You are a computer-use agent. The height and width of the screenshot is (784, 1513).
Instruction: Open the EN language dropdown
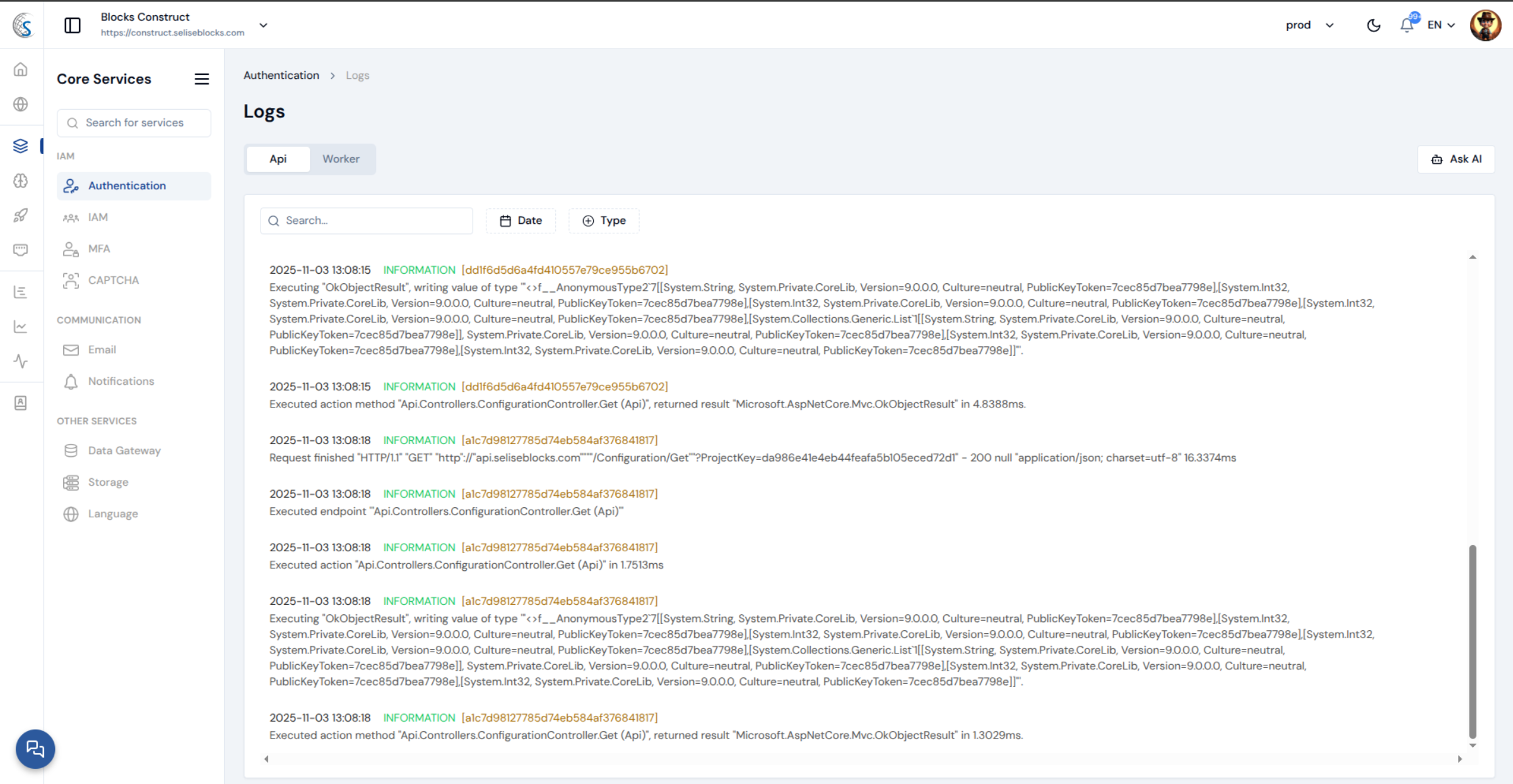point(1441,25)
